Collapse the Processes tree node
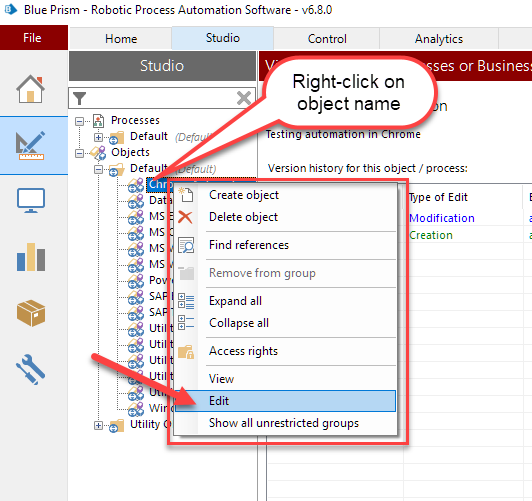 (79, 121)
